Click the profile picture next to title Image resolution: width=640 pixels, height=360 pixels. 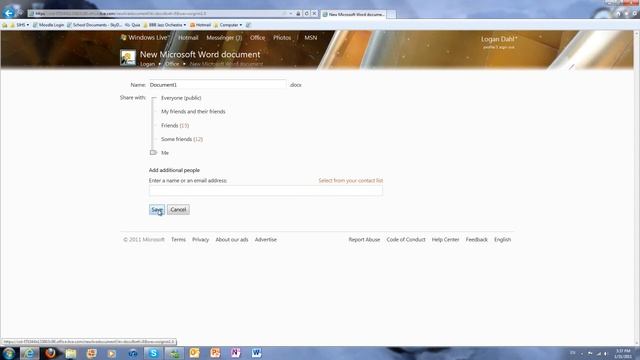128,58
